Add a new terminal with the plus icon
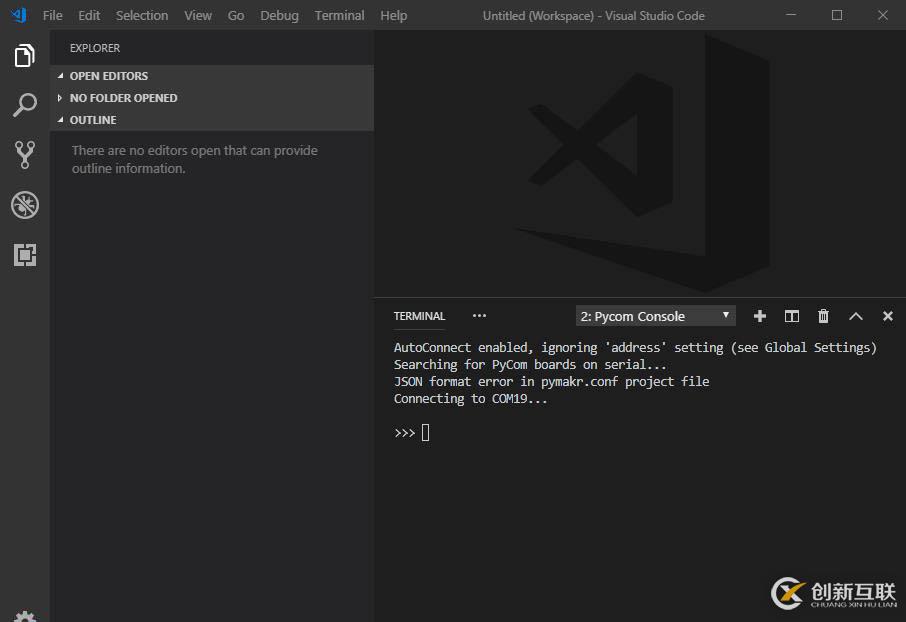The image size is (906, 622). pos(760,315)
